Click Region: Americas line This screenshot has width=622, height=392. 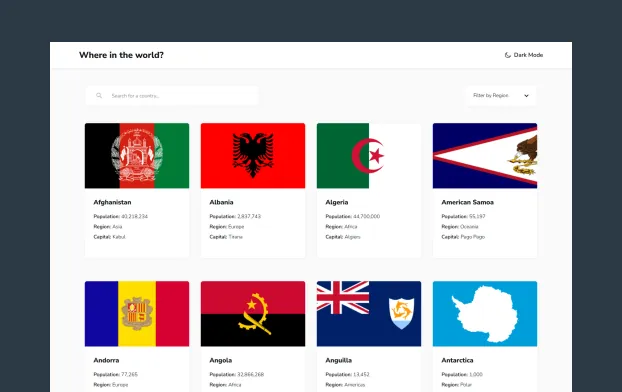(x=346, y=385)
